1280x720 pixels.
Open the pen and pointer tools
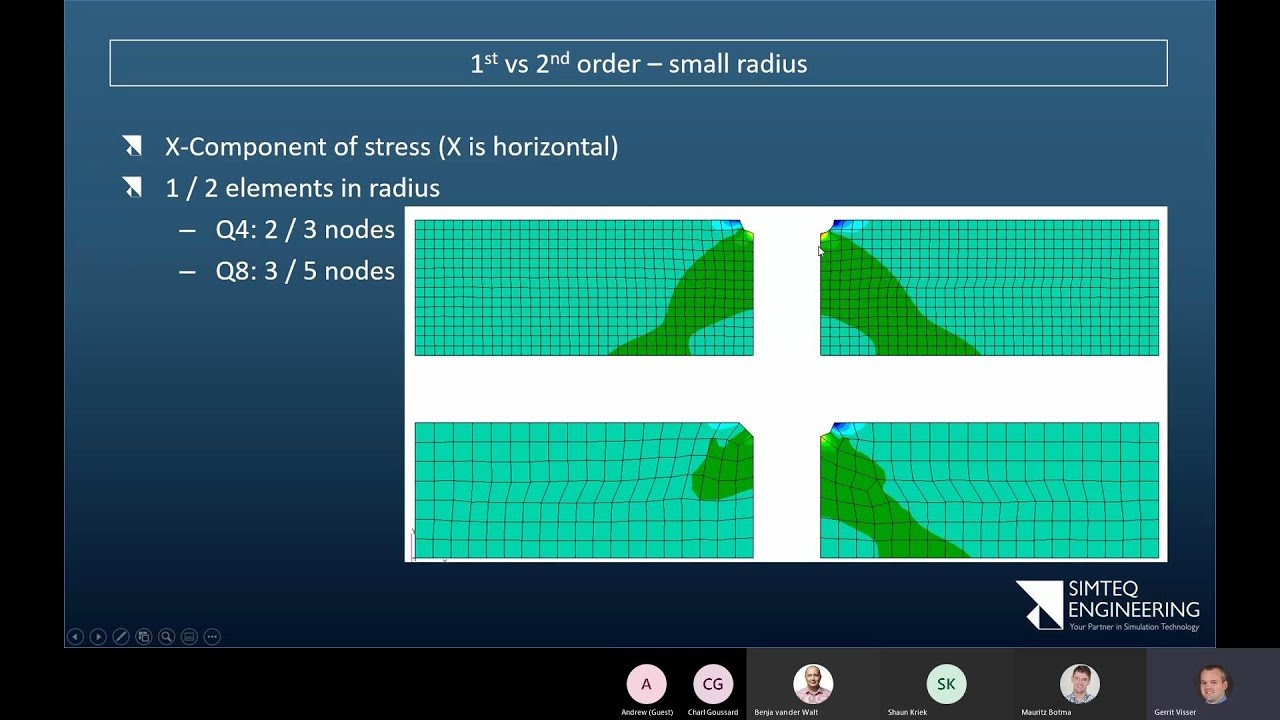click(x=121, y=636)
